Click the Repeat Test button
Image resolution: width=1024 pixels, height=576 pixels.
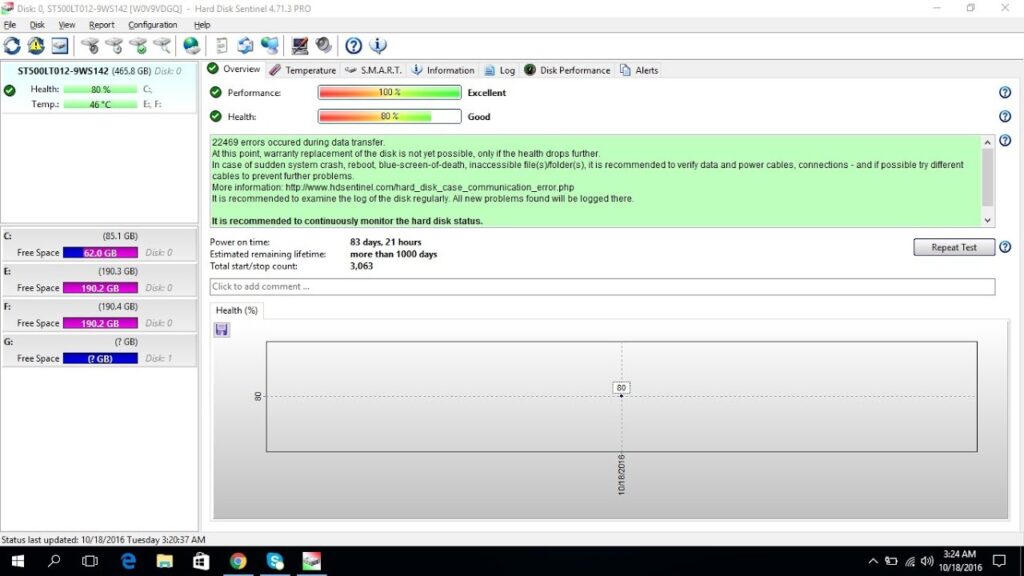[x=952, y=247]
